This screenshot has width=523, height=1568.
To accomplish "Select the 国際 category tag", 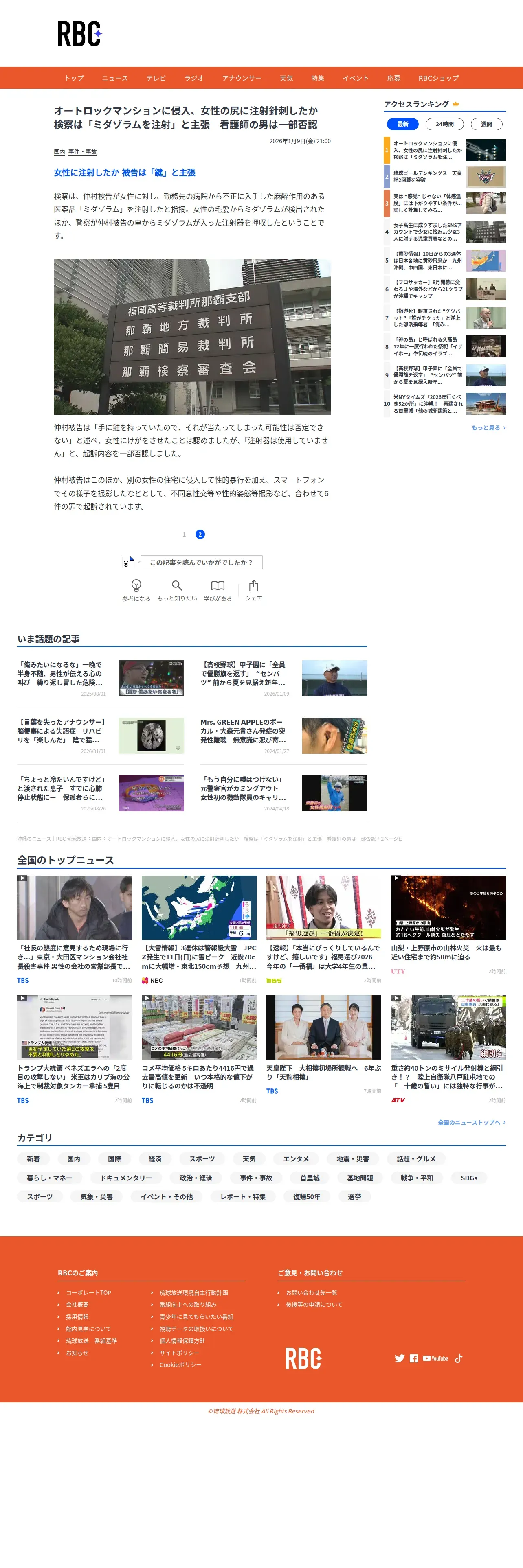I will click(x=114, y=1159).
